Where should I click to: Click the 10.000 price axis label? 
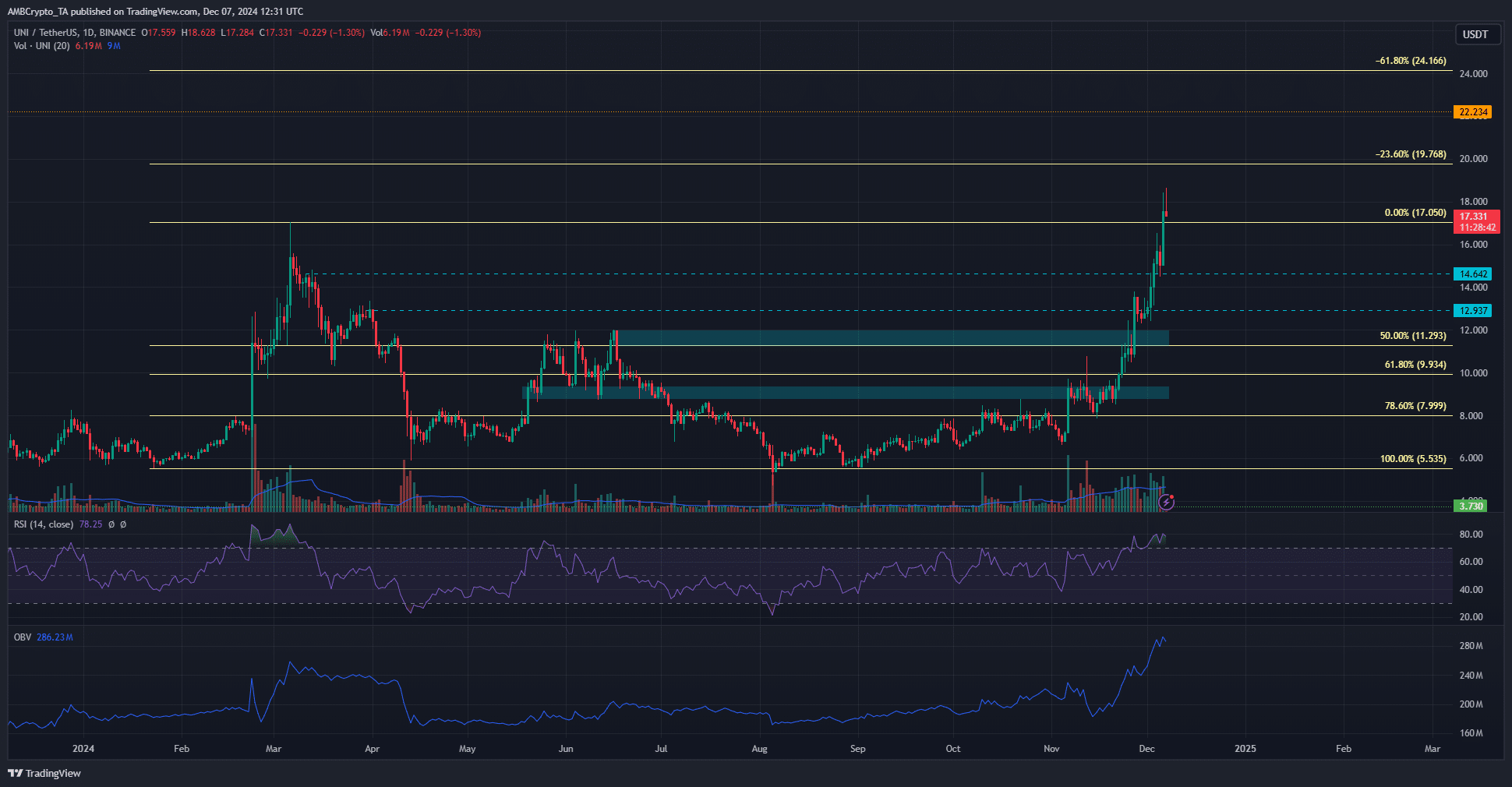[x=1473, y=373]
